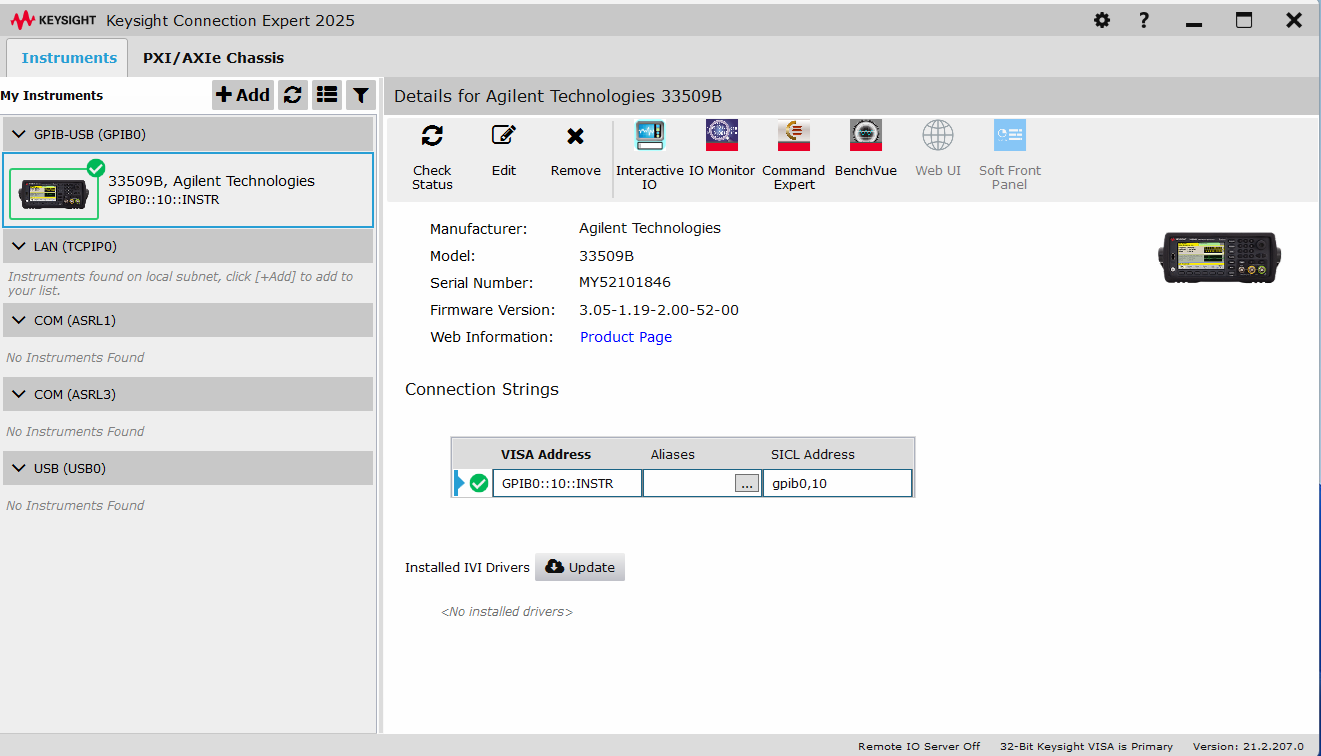
Task: Remove the selected instrument
Action: [x=575, y=137]
